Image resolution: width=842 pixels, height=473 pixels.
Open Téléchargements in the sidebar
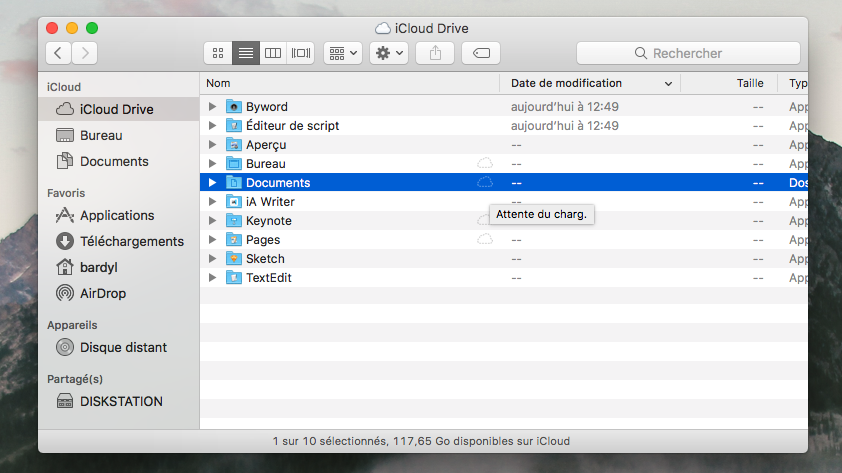(119, 241)
